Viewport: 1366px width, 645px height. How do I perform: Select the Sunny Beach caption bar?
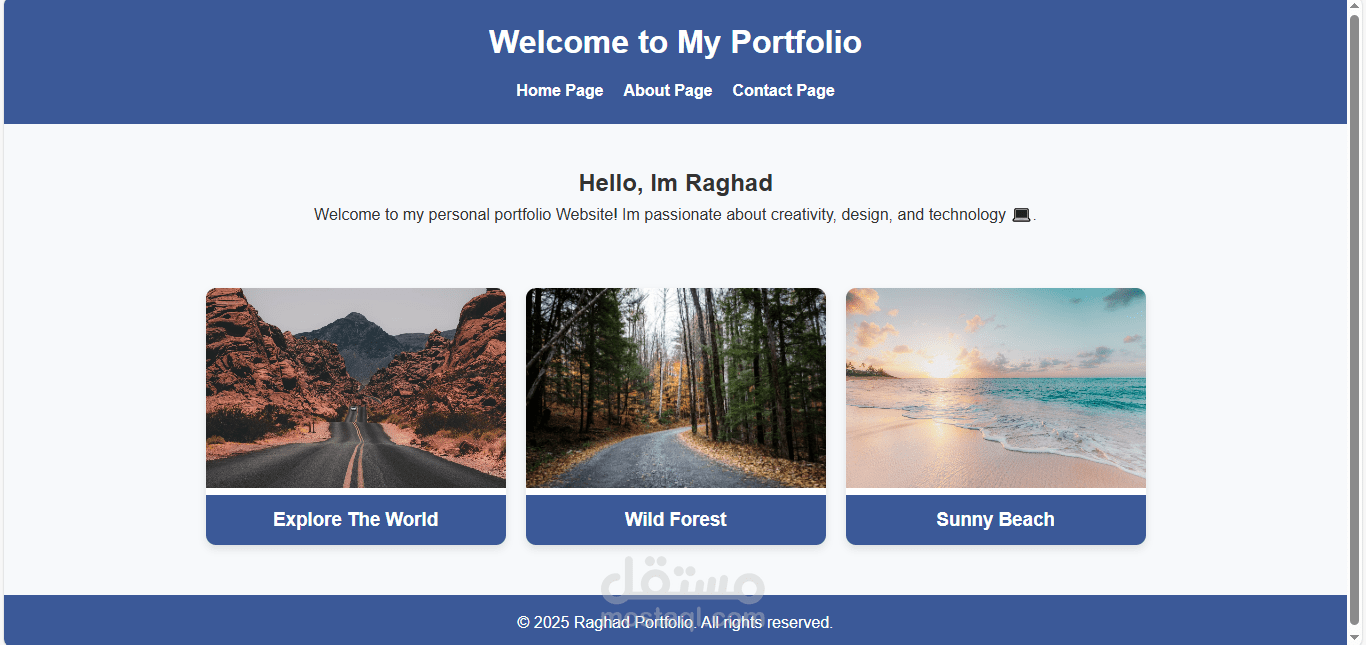tap(995, 519)
